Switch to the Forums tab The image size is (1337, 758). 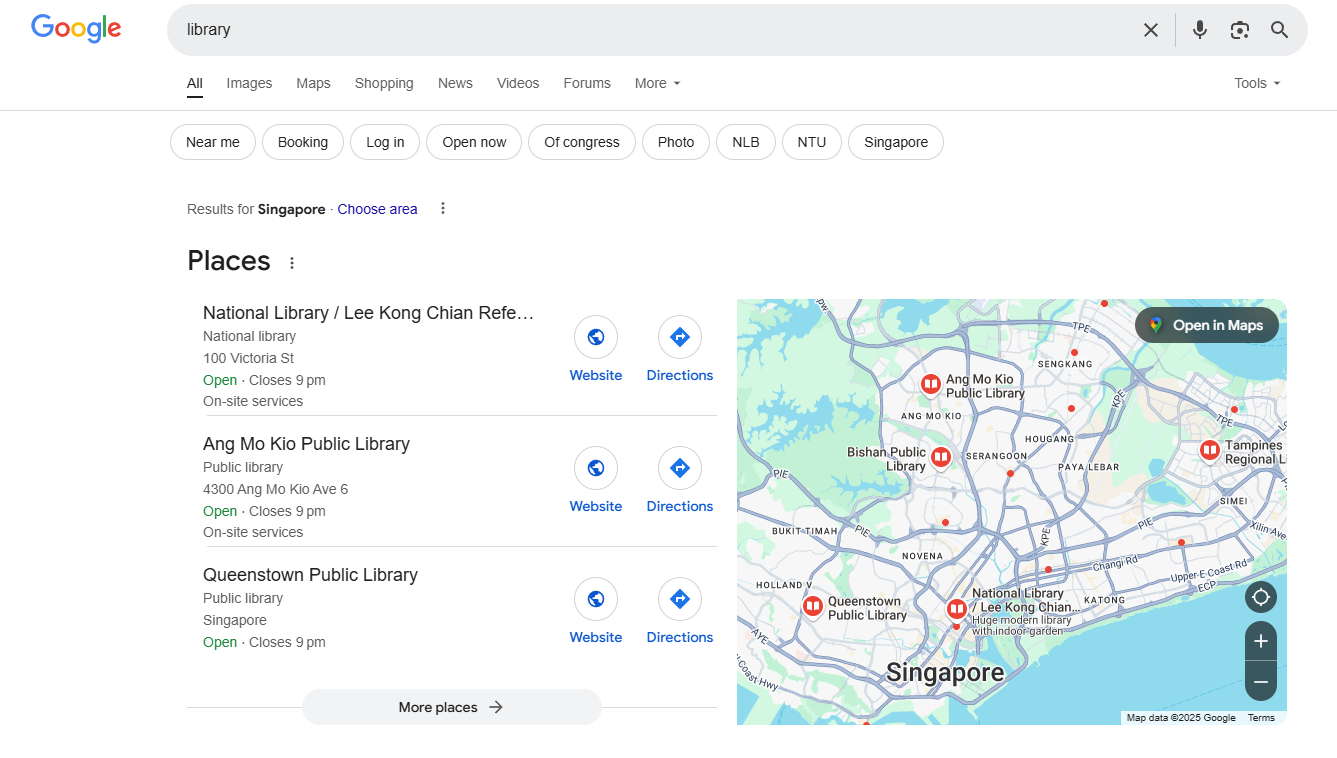(587, 83)
